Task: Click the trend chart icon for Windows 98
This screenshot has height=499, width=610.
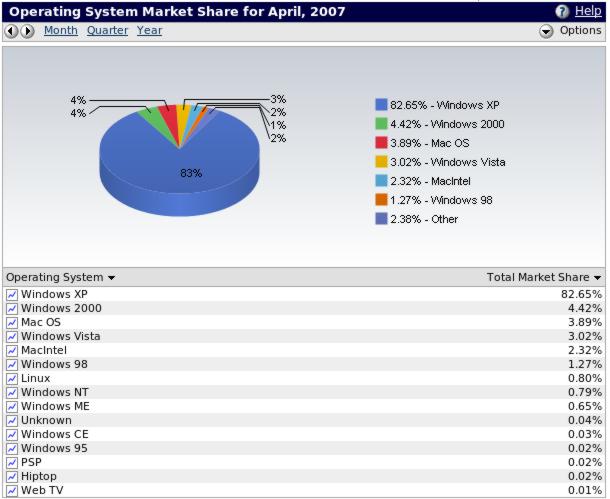Action: 12,365
